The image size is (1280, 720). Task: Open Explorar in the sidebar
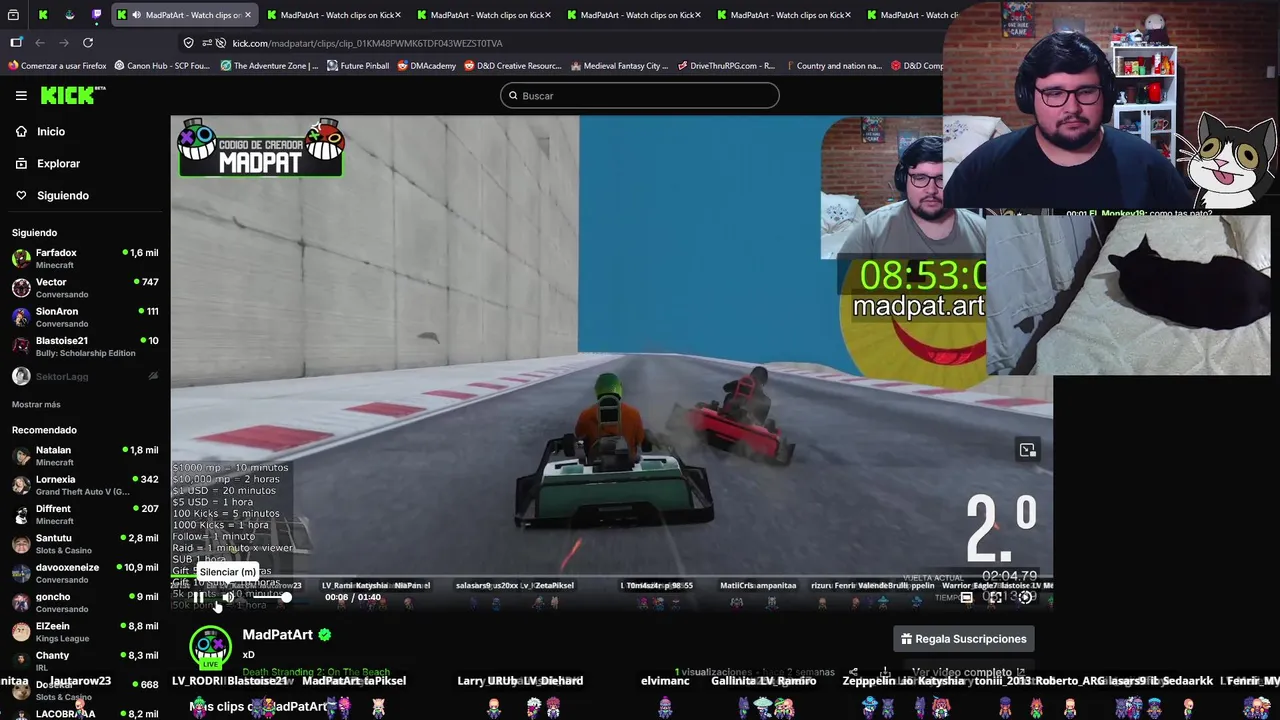(58, 163)
